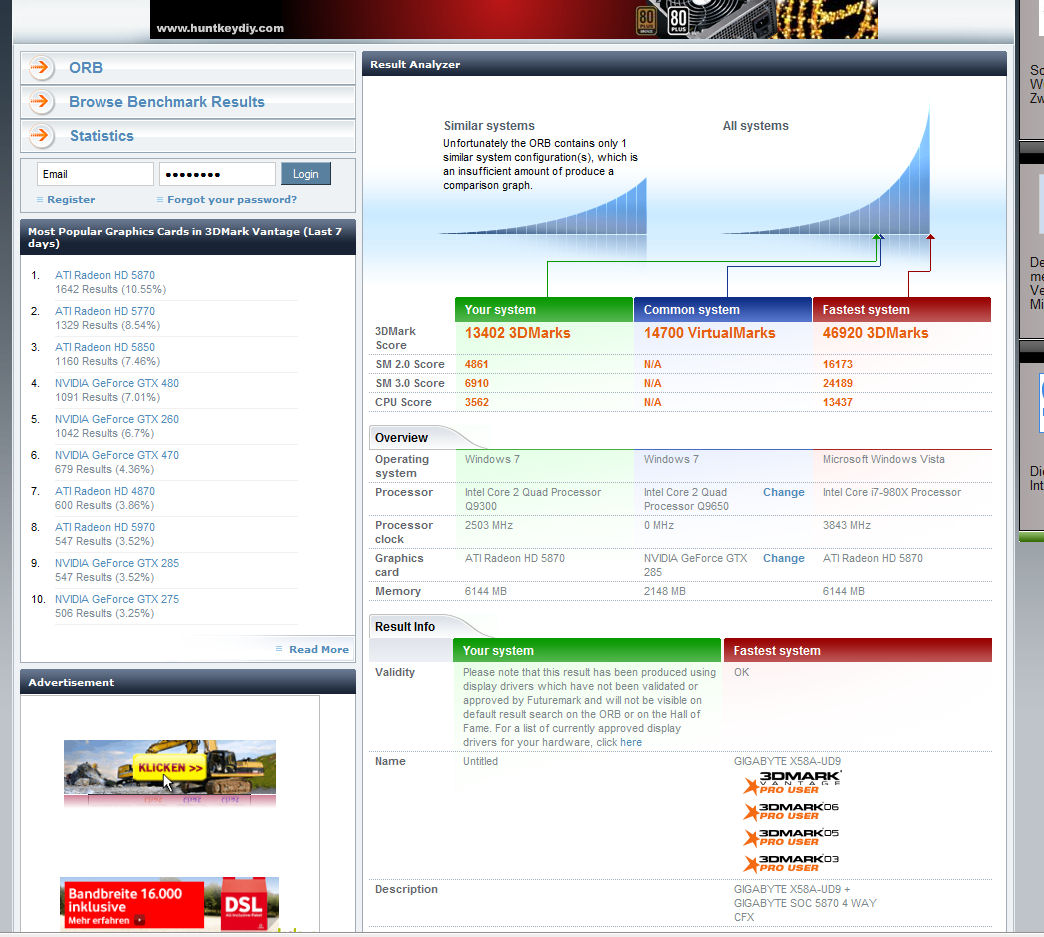Open NVIDIA GeForce GTX 275 link
This screenshot has height=937, width=1044.
click(x=117, y=599)
